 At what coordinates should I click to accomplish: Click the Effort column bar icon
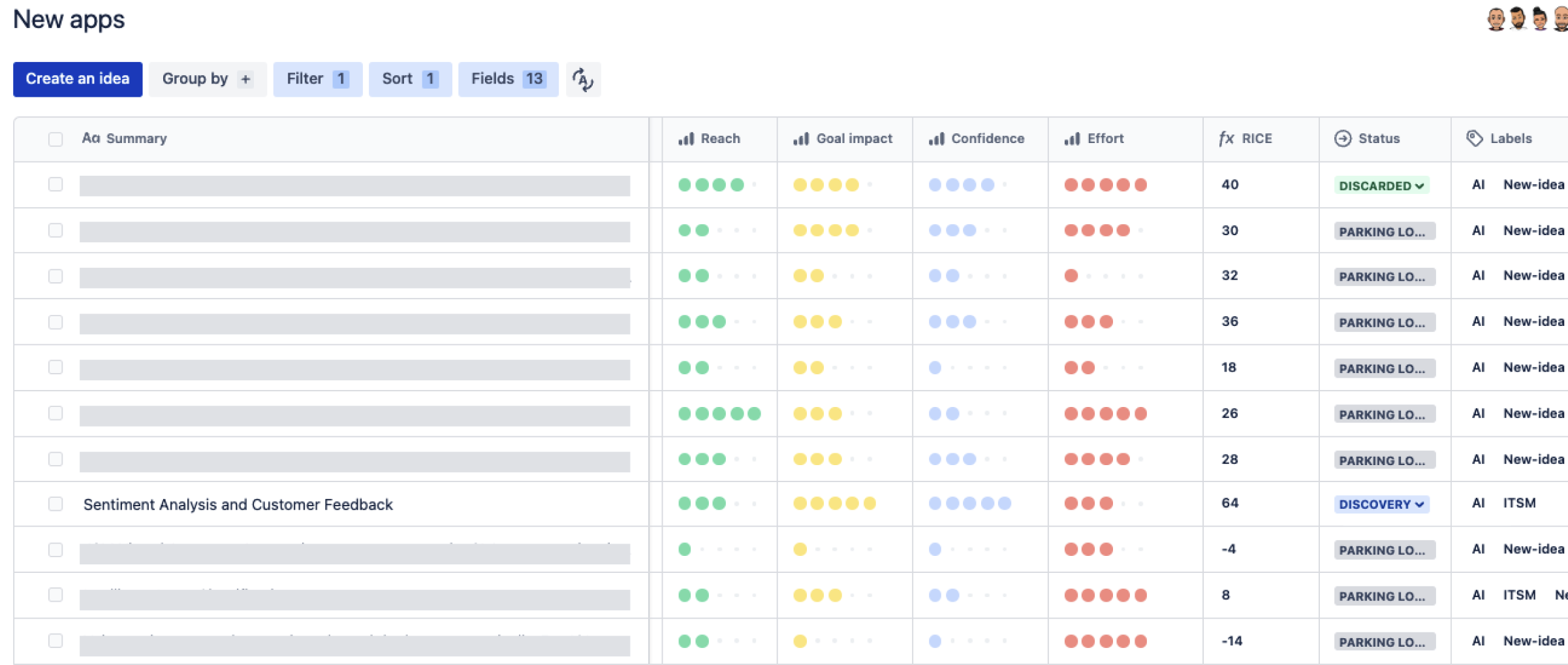(1072, 138)
